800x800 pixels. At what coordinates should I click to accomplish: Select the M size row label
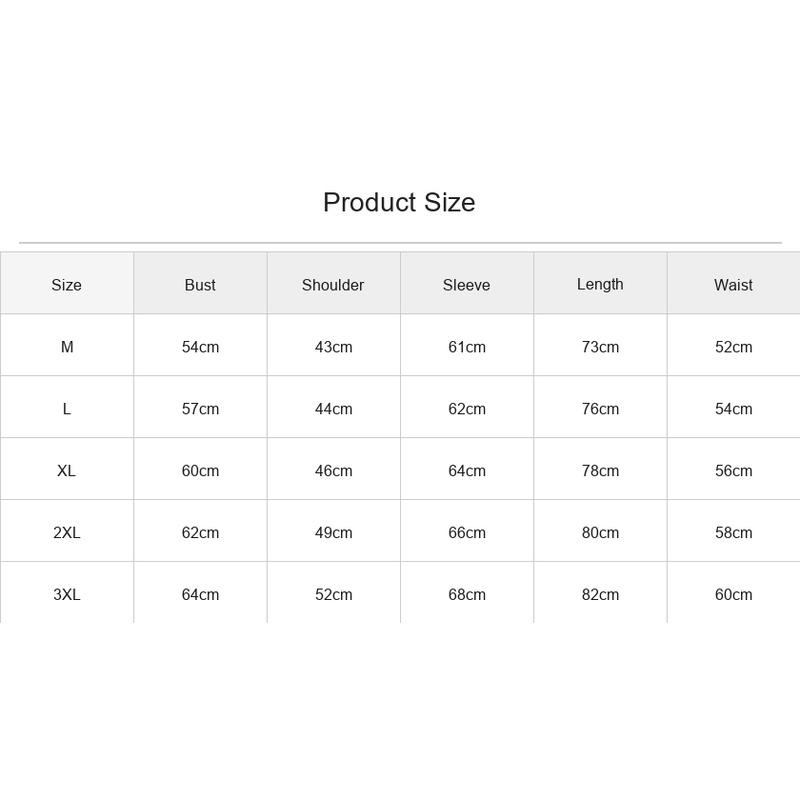[x=67, y=347]
